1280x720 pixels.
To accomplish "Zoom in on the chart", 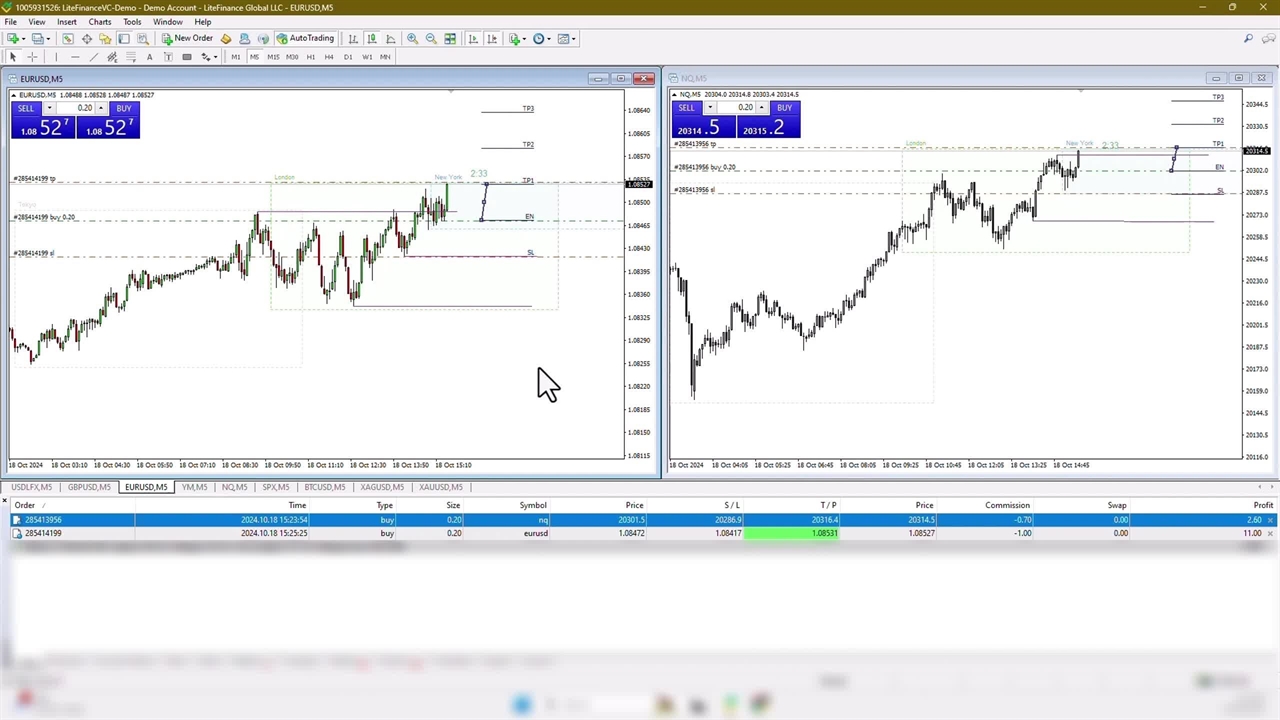I will click(x=412, y=39).
